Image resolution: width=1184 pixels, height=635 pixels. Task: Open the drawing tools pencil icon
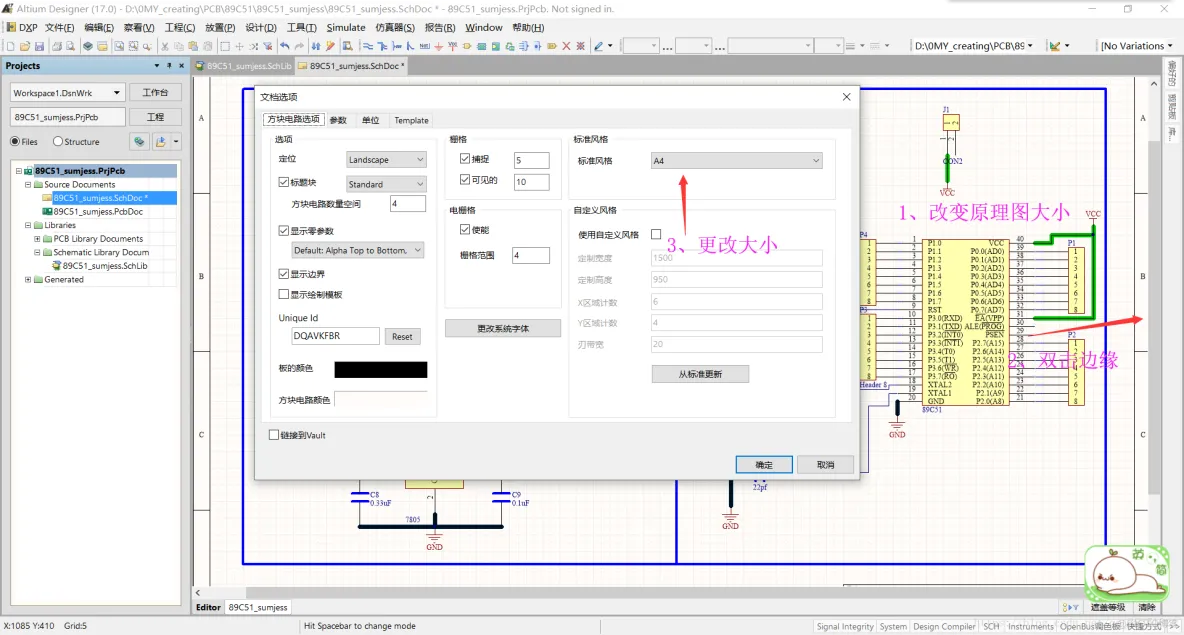(x=599, y=46)
